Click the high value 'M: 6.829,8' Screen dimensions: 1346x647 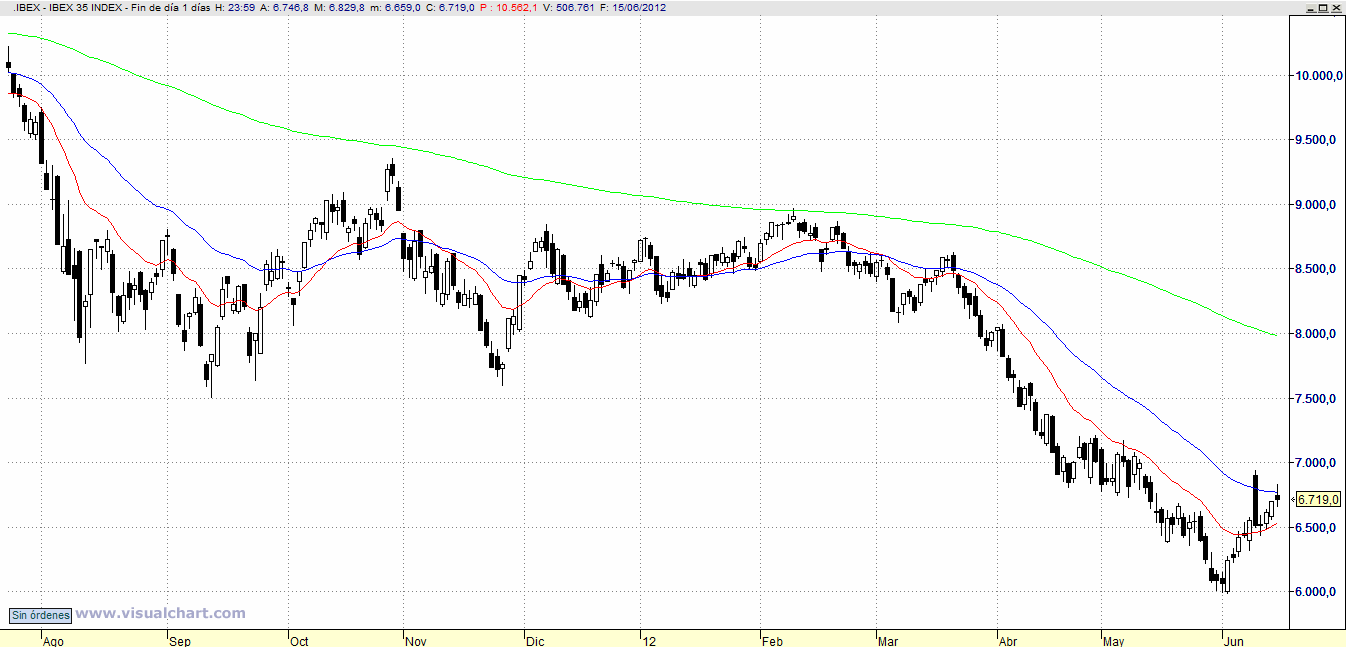(341, 7)
